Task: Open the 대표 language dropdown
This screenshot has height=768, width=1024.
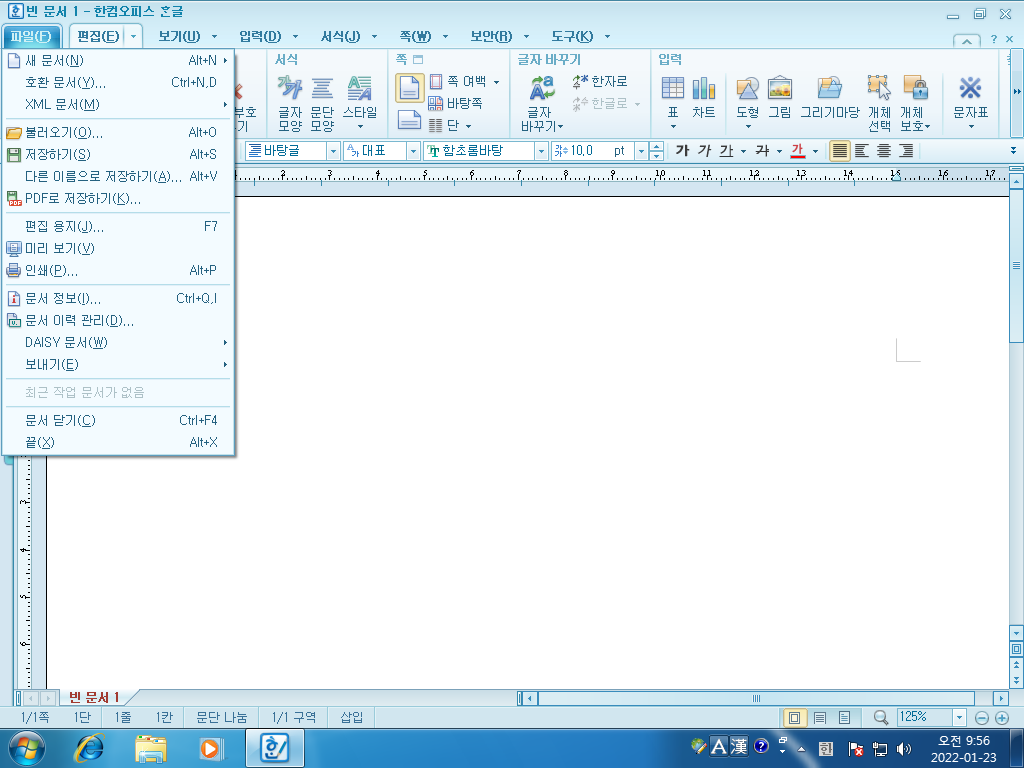Action: click(x=413, y=151)
